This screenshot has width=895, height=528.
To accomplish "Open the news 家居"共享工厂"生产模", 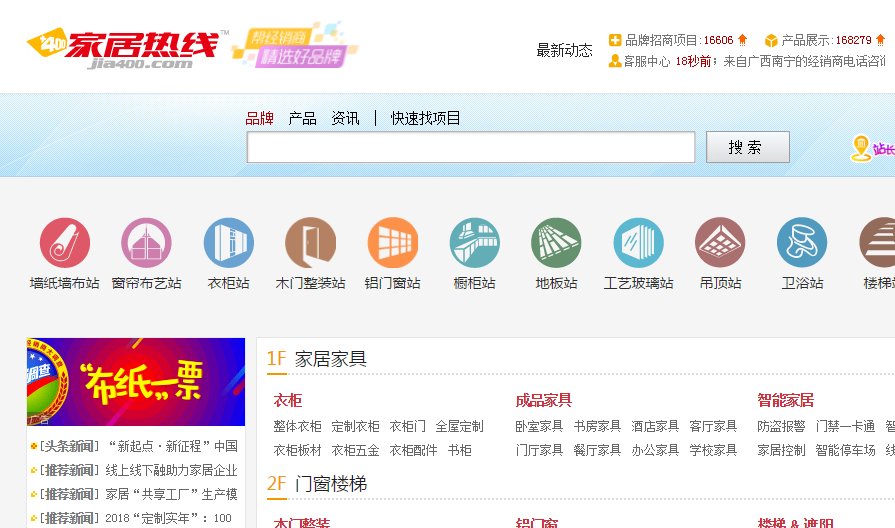I will click(x=171, y=494).
